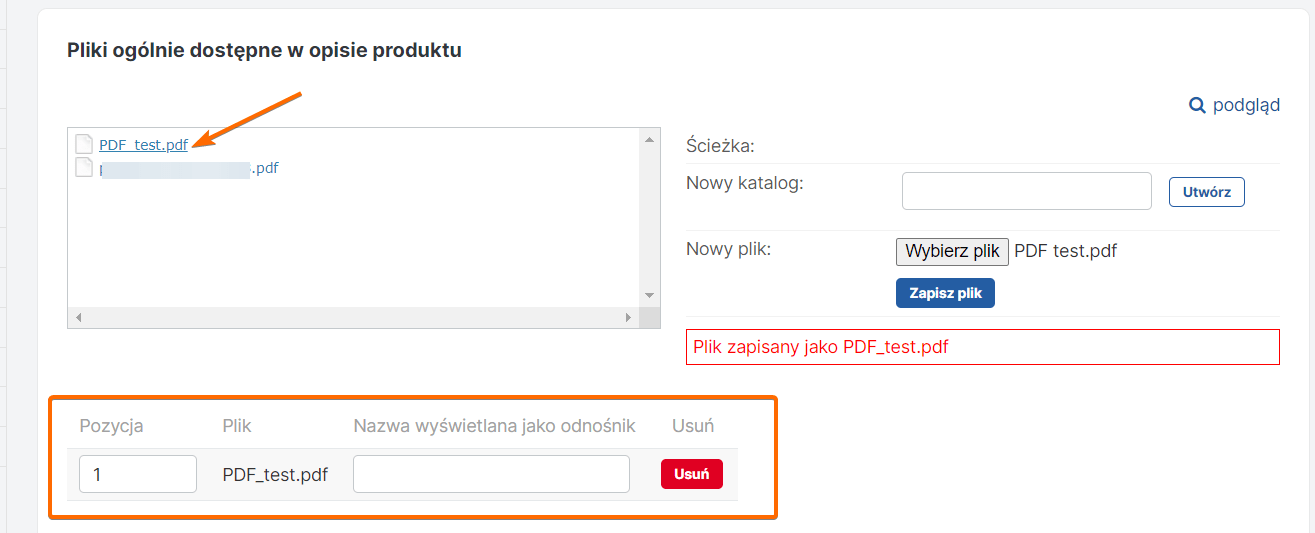This screenshot has width=1315, height=533.
Task: Click the file list's horizontal scrollbar track
Action: pyautogui.click(x=352, y=318)
